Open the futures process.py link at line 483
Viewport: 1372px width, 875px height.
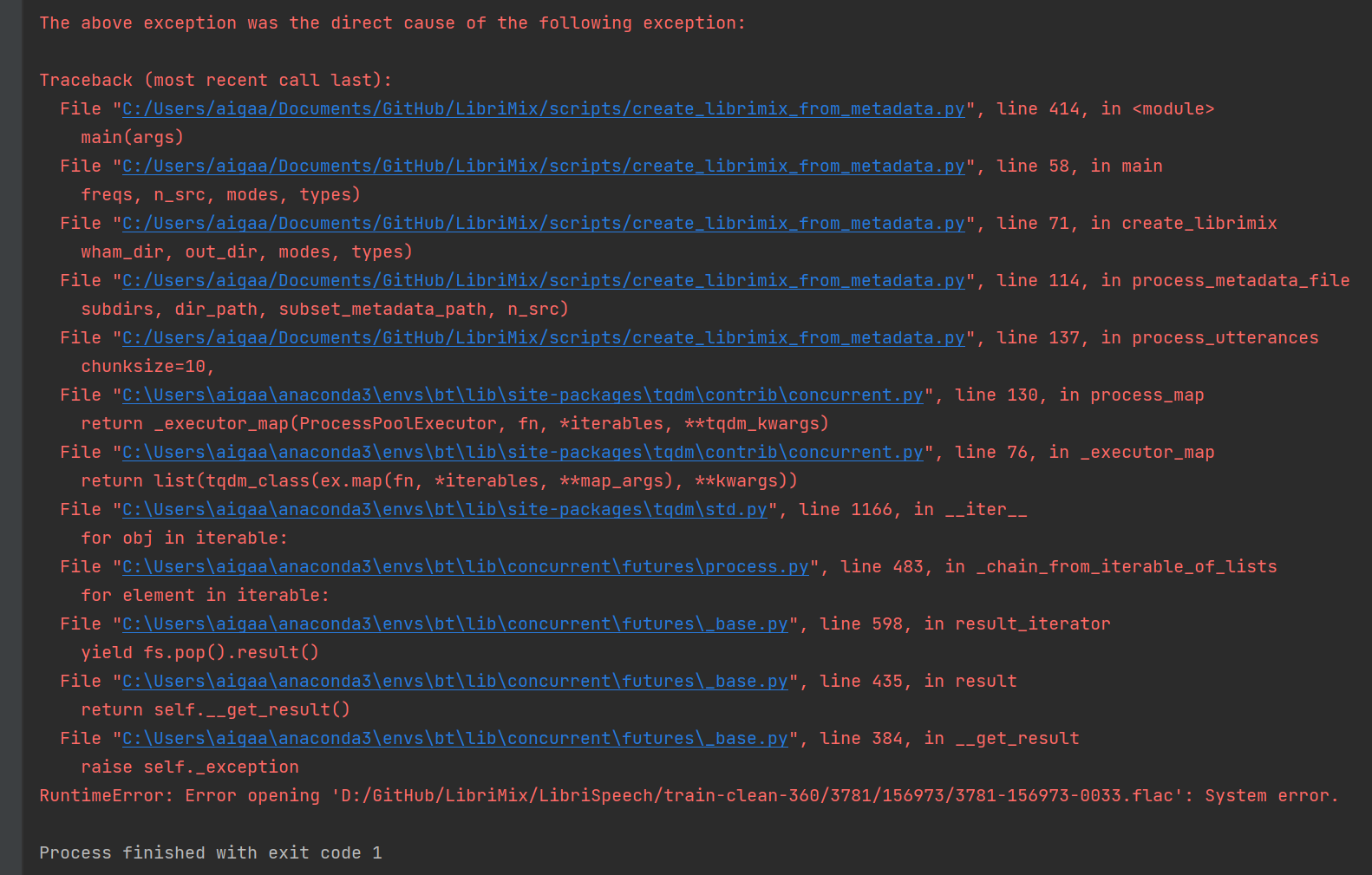[x=466, y=566]
